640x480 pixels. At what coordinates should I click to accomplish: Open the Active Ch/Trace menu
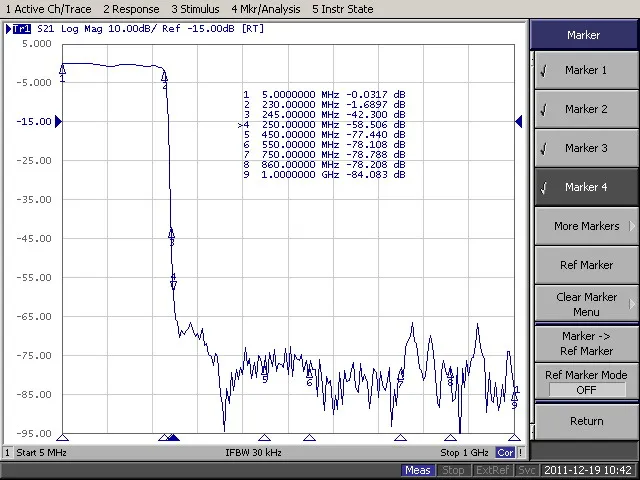pos(48,9)
